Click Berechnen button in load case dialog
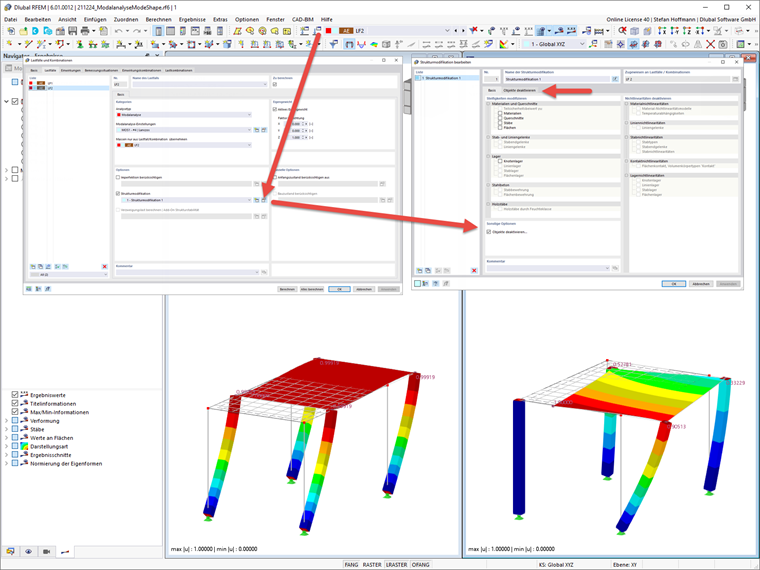 (287, 289)
